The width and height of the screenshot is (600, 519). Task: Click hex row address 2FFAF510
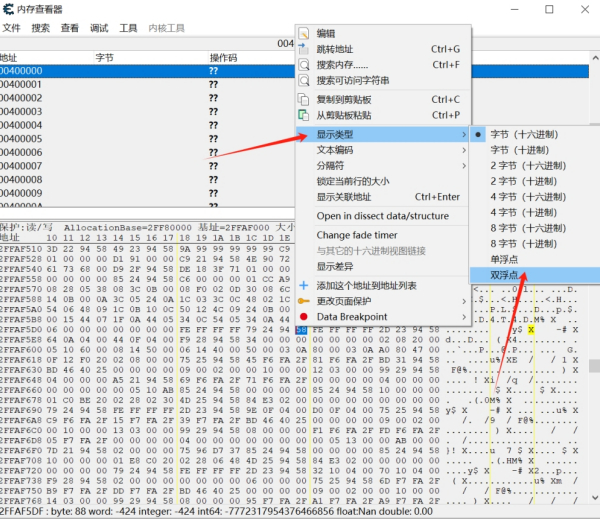[x=21, y=249]
